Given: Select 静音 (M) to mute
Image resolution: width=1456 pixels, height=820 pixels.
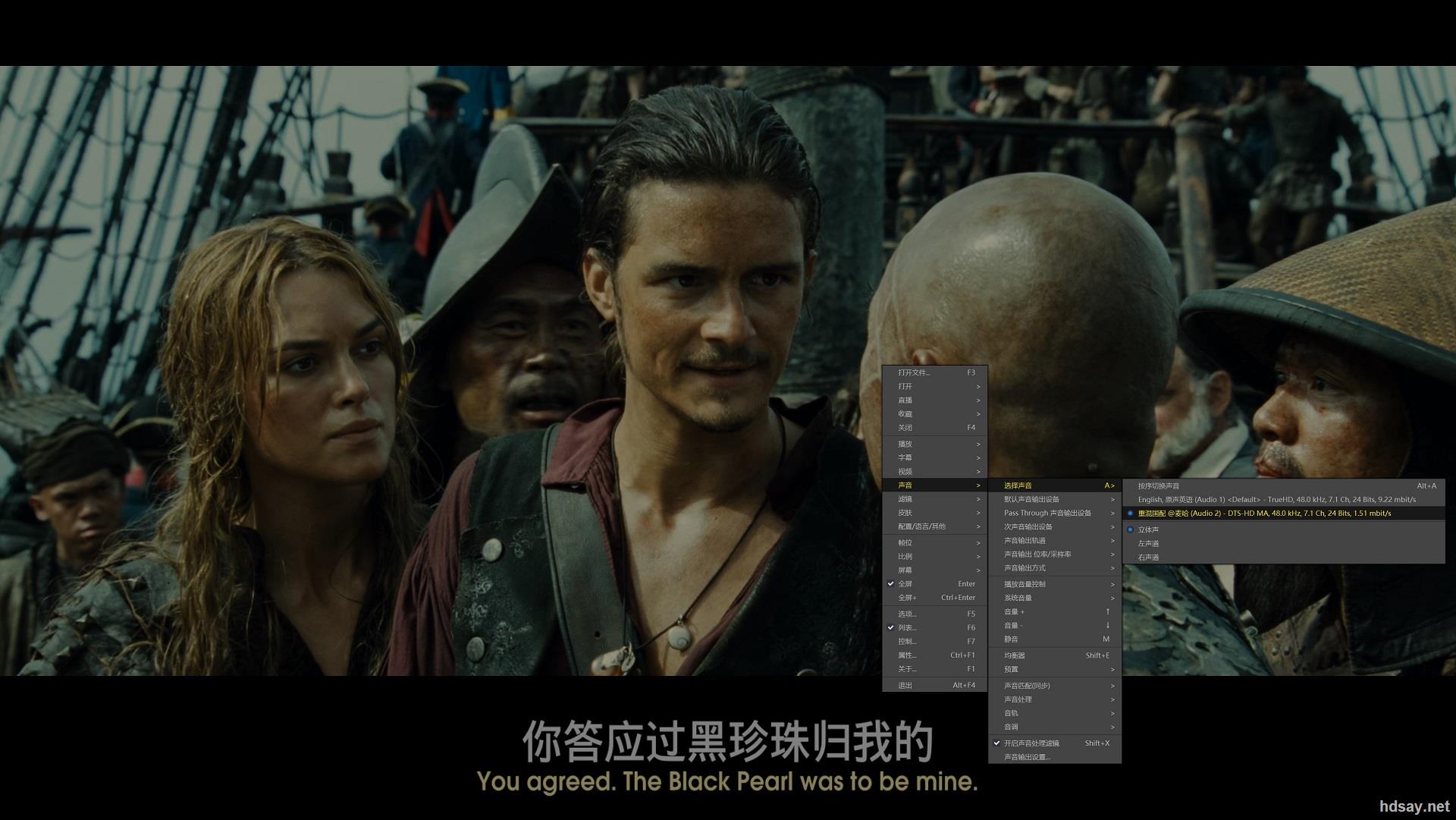Looking at the screenshot, I should [1055, 639].
